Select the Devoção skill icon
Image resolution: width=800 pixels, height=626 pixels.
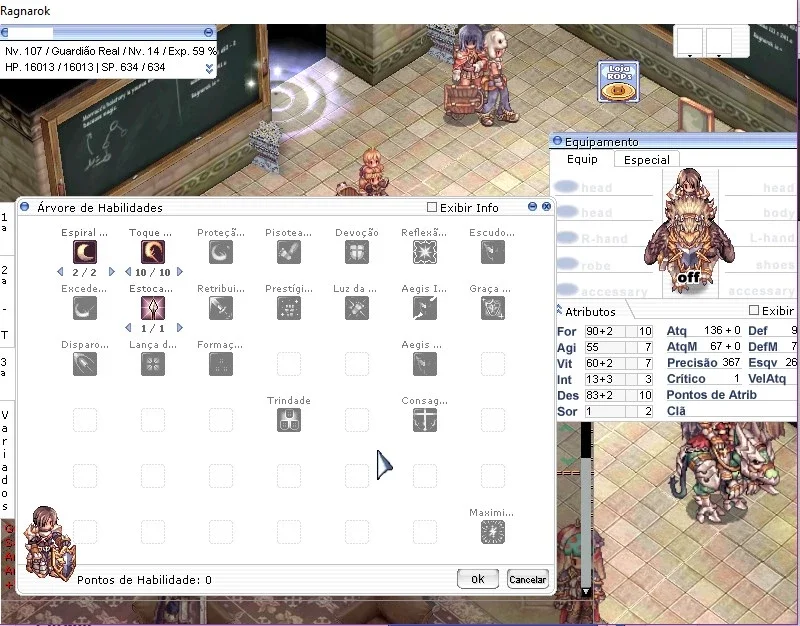(357, 252)
